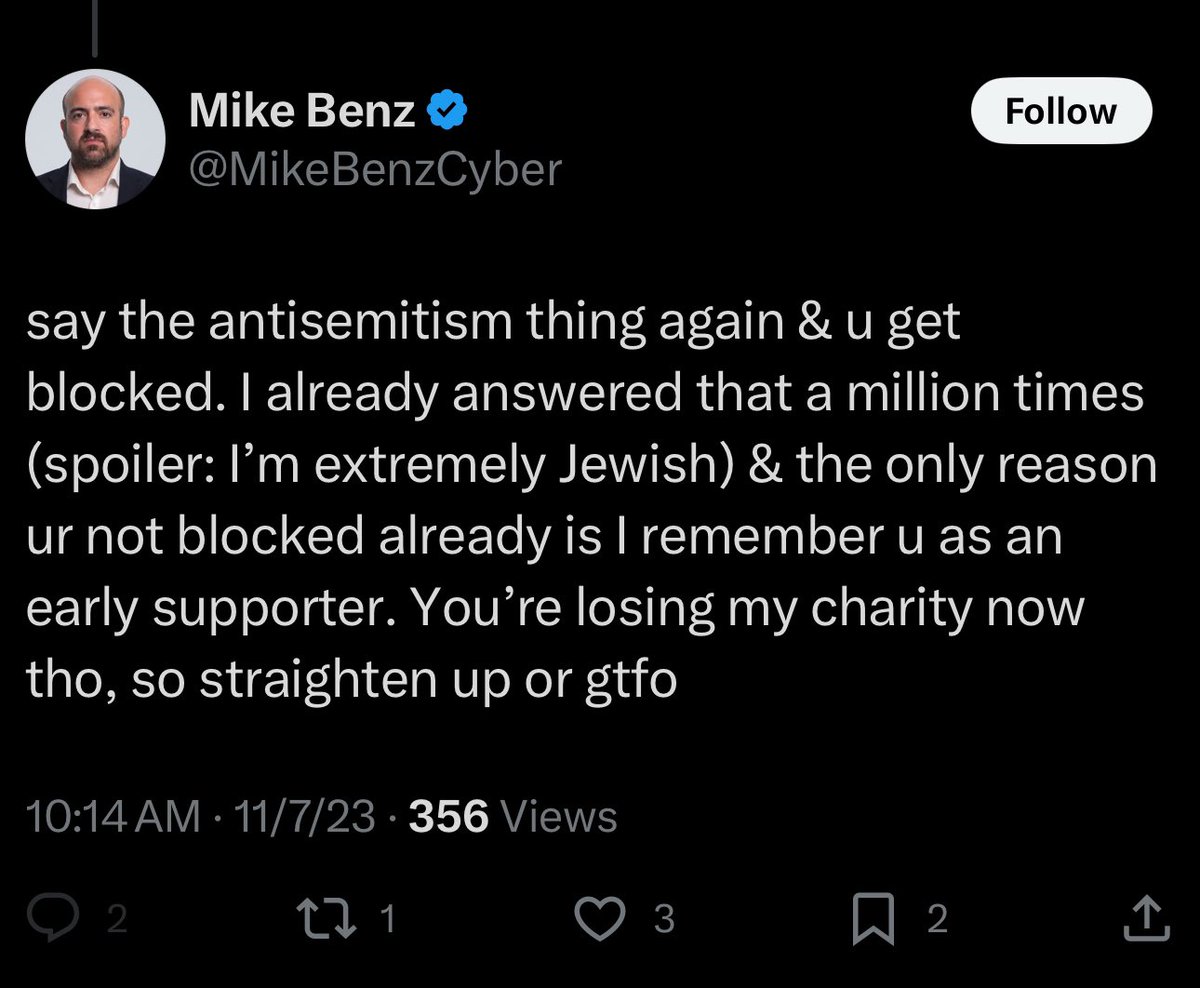Click the 11/7/23 post date
Viewport: 1200px width, 988px height.
click(301, 817)
